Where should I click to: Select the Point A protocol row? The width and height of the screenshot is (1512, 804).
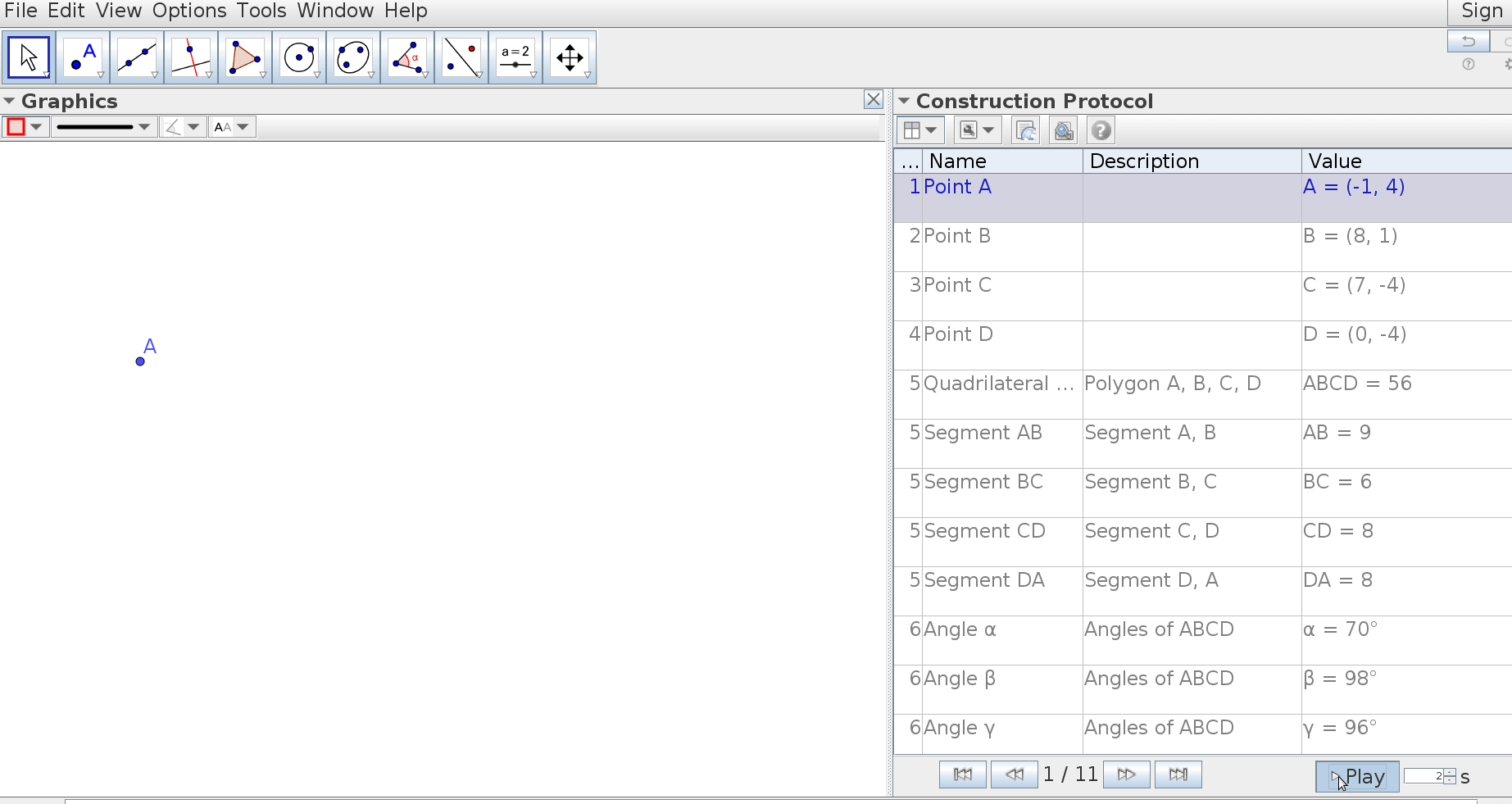coord(1203,198)
